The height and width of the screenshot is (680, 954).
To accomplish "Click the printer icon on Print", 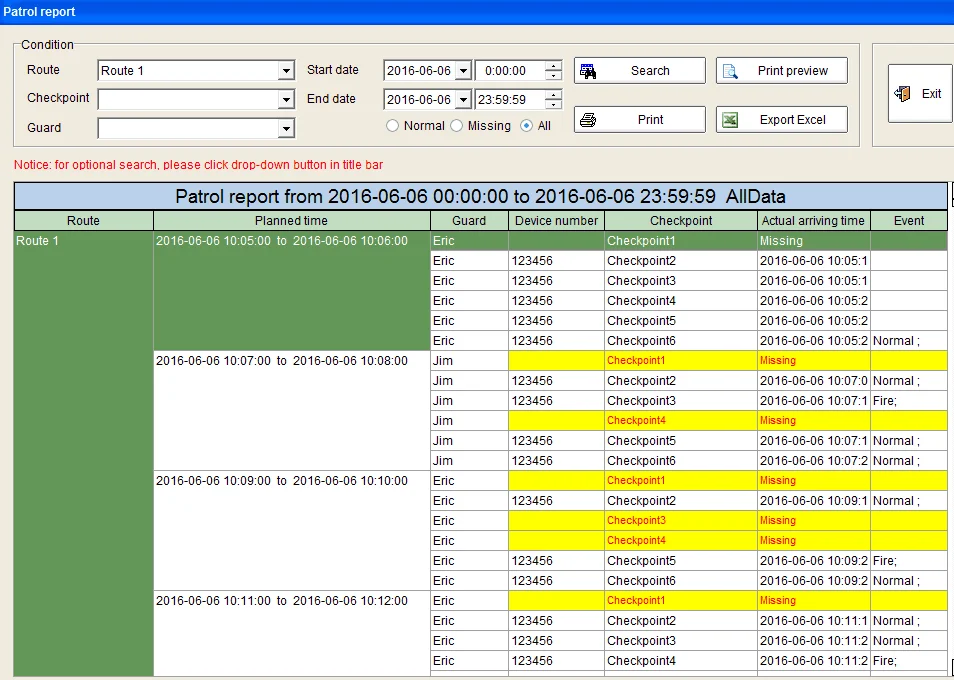I will (589, 120).
